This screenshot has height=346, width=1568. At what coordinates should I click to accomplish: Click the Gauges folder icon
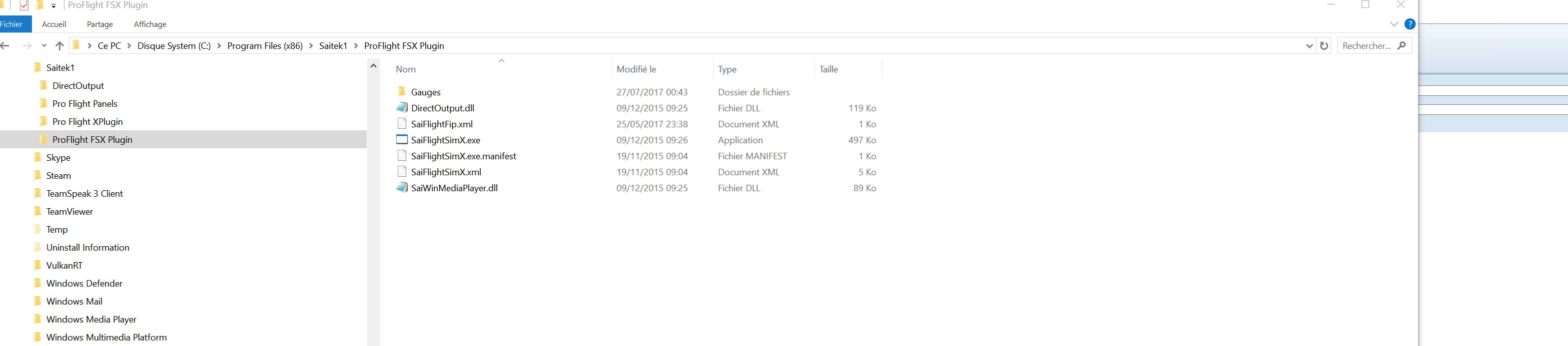coord(401,92)
